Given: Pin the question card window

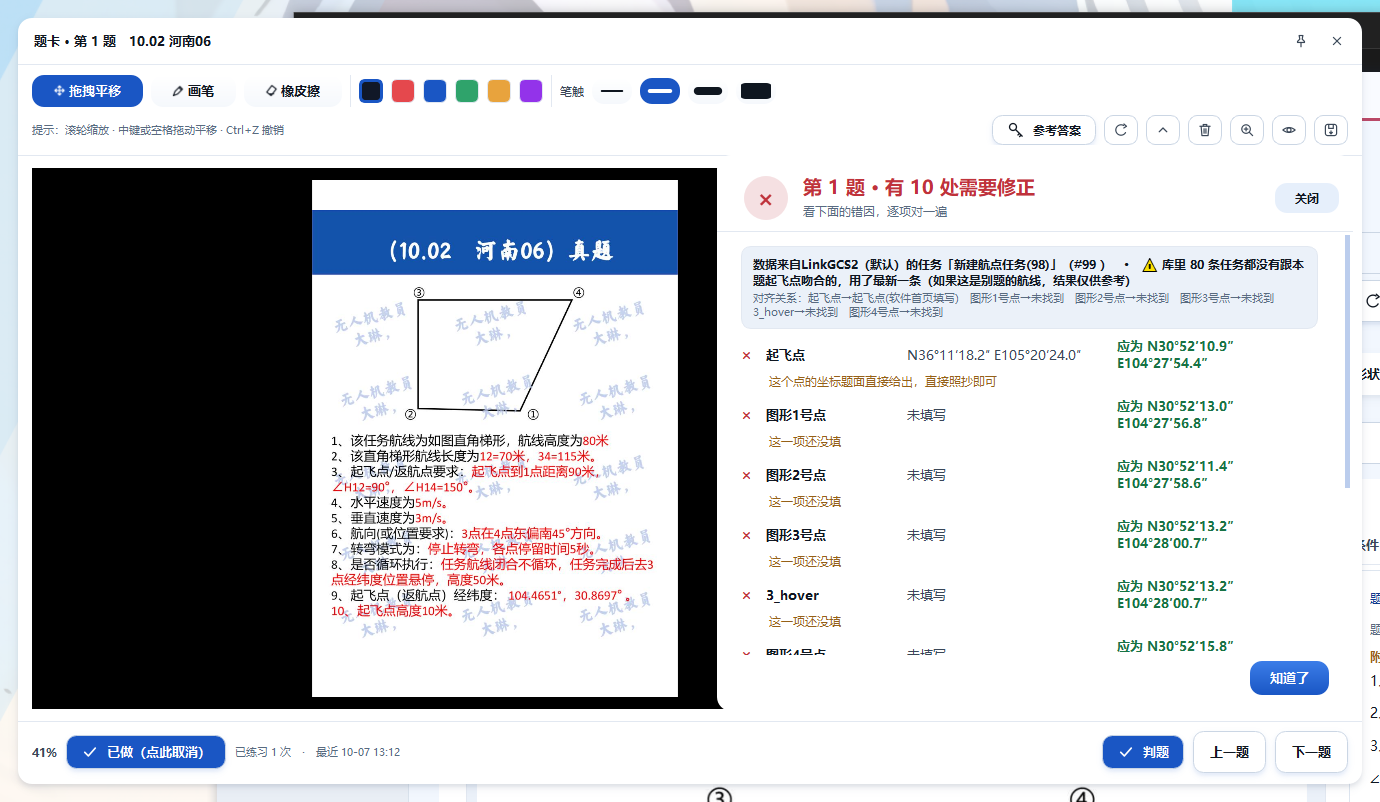Looking at the screenshot, I should (1301, 41).
